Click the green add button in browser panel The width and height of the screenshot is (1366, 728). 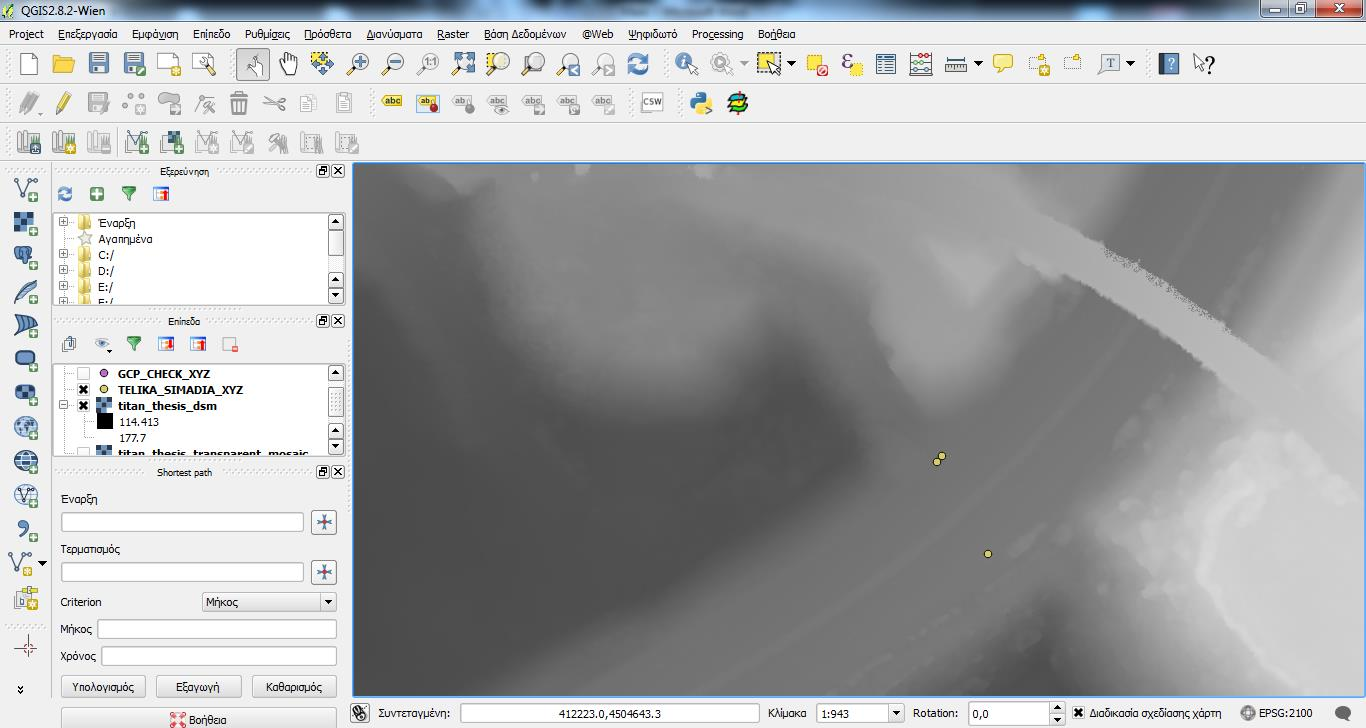point(97,194)
